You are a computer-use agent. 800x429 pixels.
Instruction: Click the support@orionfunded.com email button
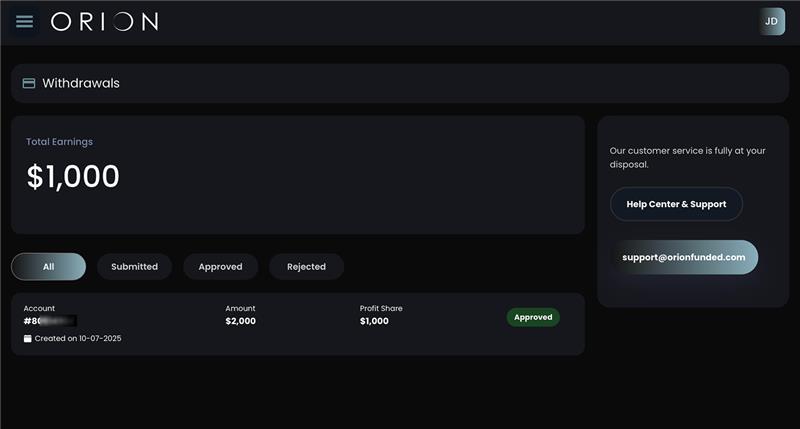684,257
